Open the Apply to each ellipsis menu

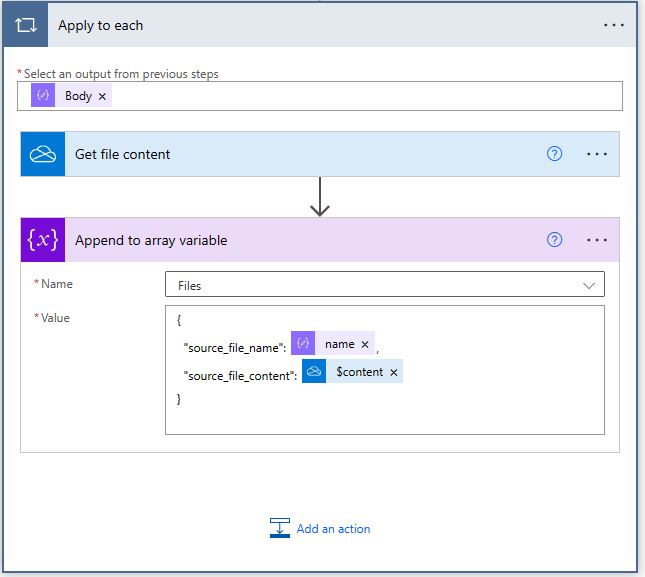[x=613, y=26]
